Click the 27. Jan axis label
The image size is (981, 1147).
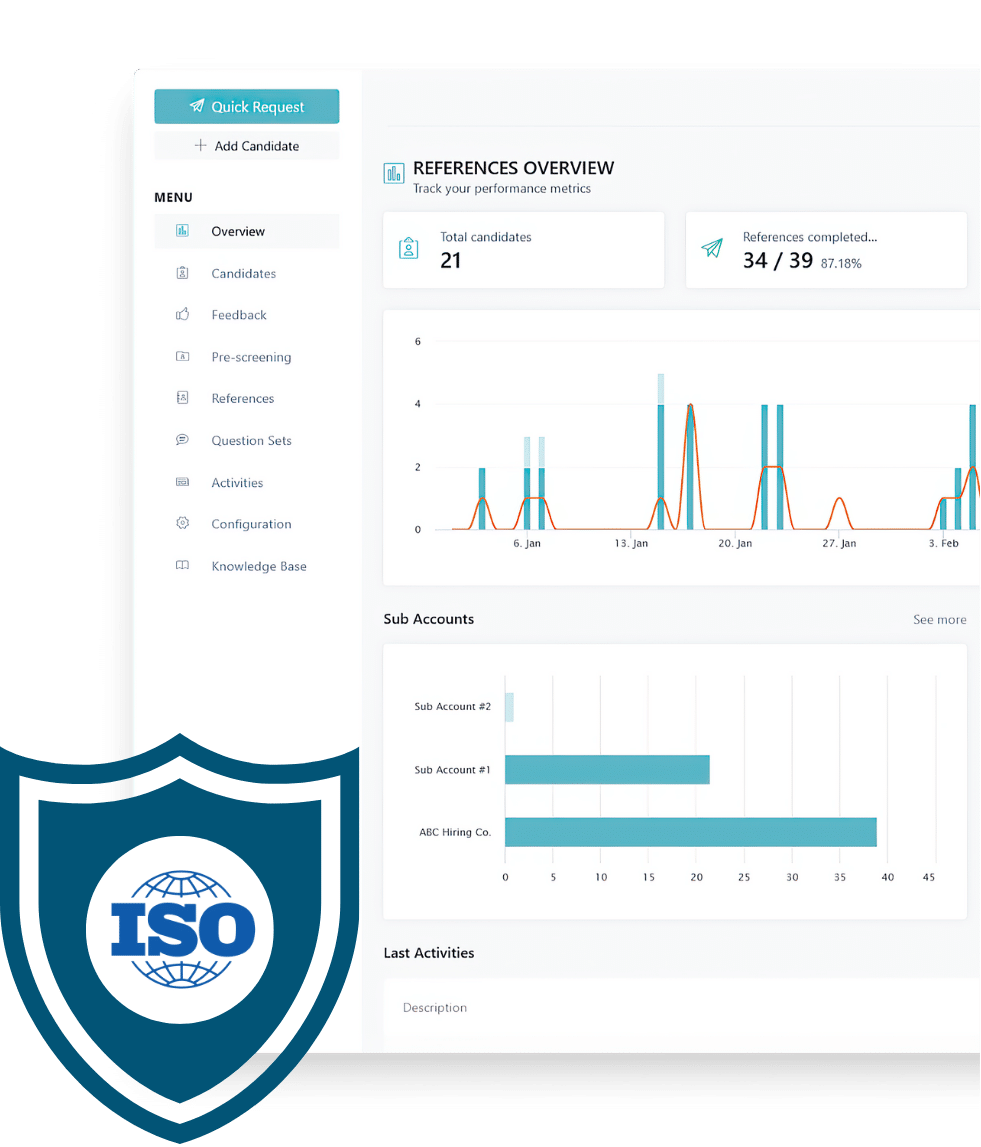click(839, 544)
